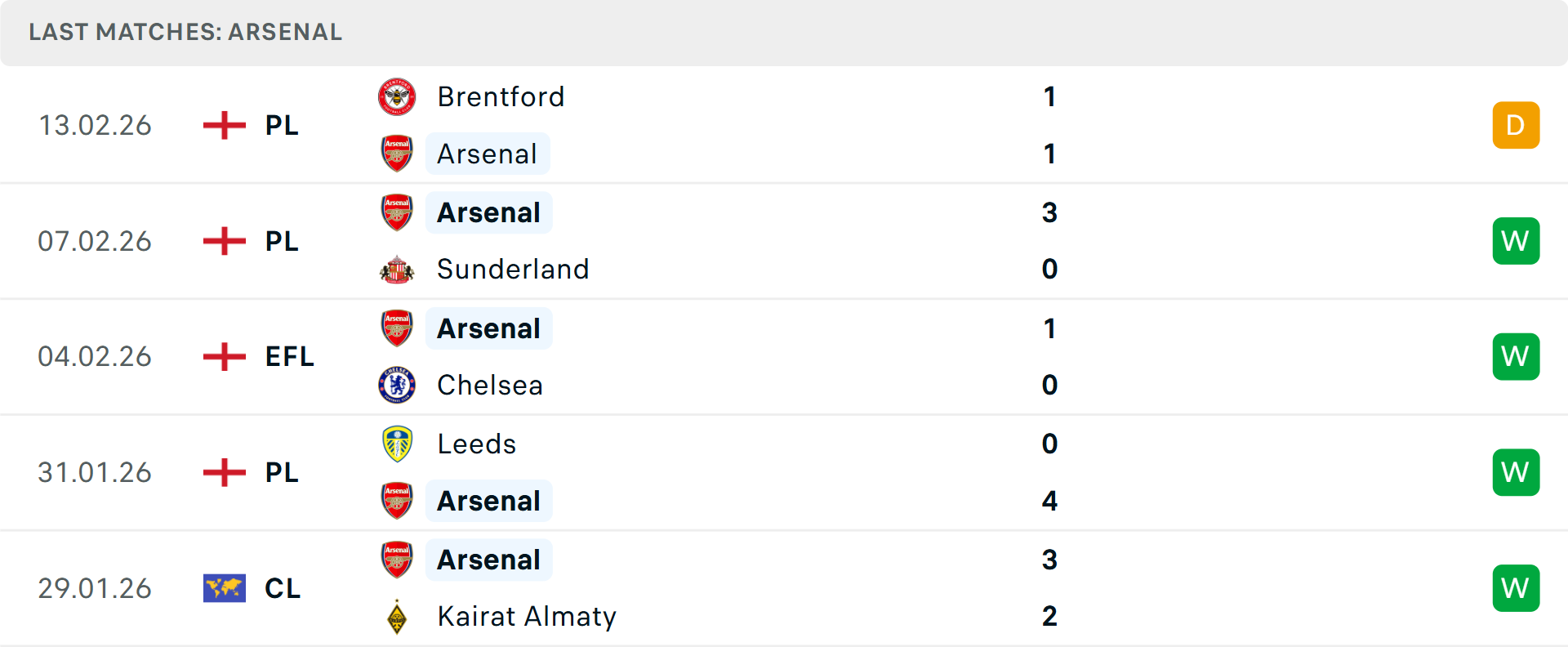Click the England flag beside EFL label
The height and width of the screenshot is (647, 1568).
223,357
